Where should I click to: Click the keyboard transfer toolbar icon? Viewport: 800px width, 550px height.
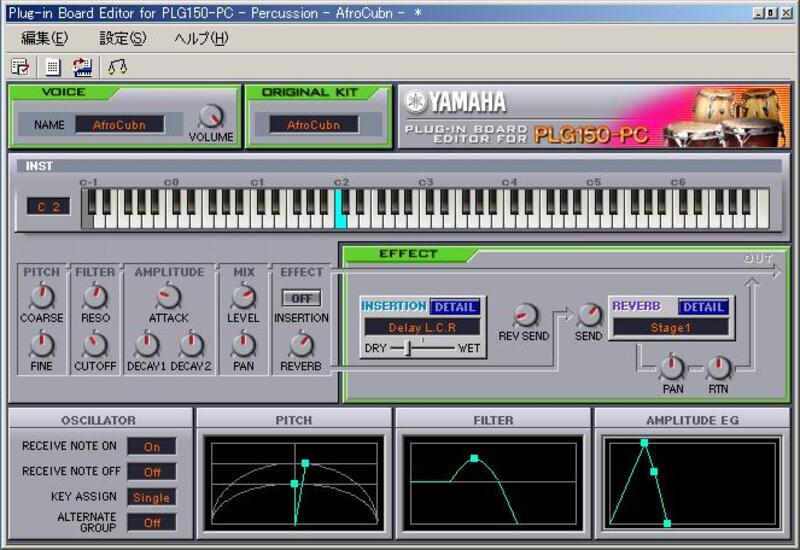click(x=82, y=67)
